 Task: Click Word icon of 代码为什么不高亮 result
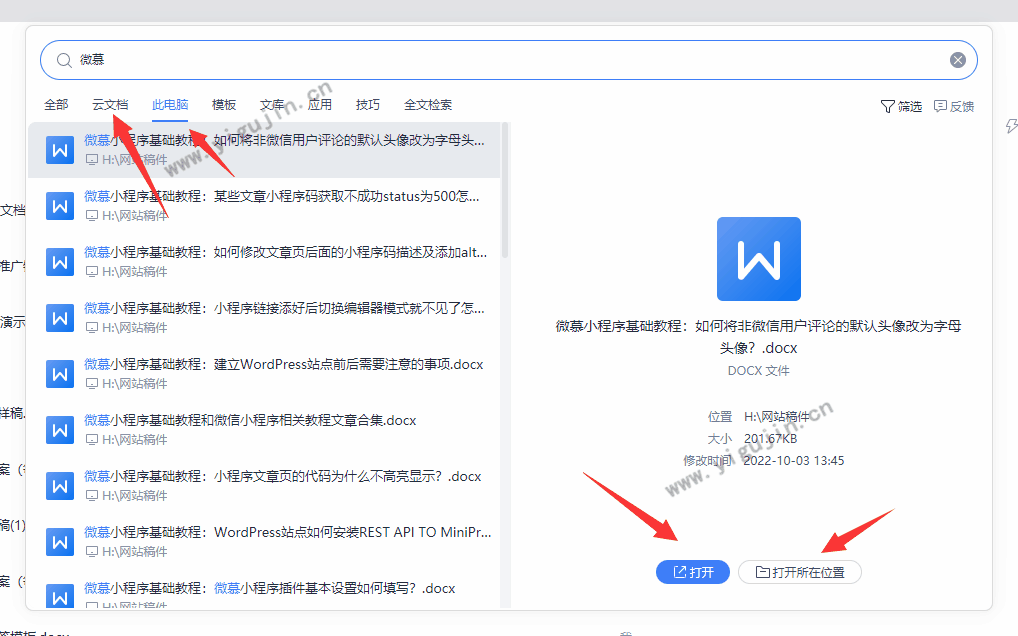pos(60,486)
